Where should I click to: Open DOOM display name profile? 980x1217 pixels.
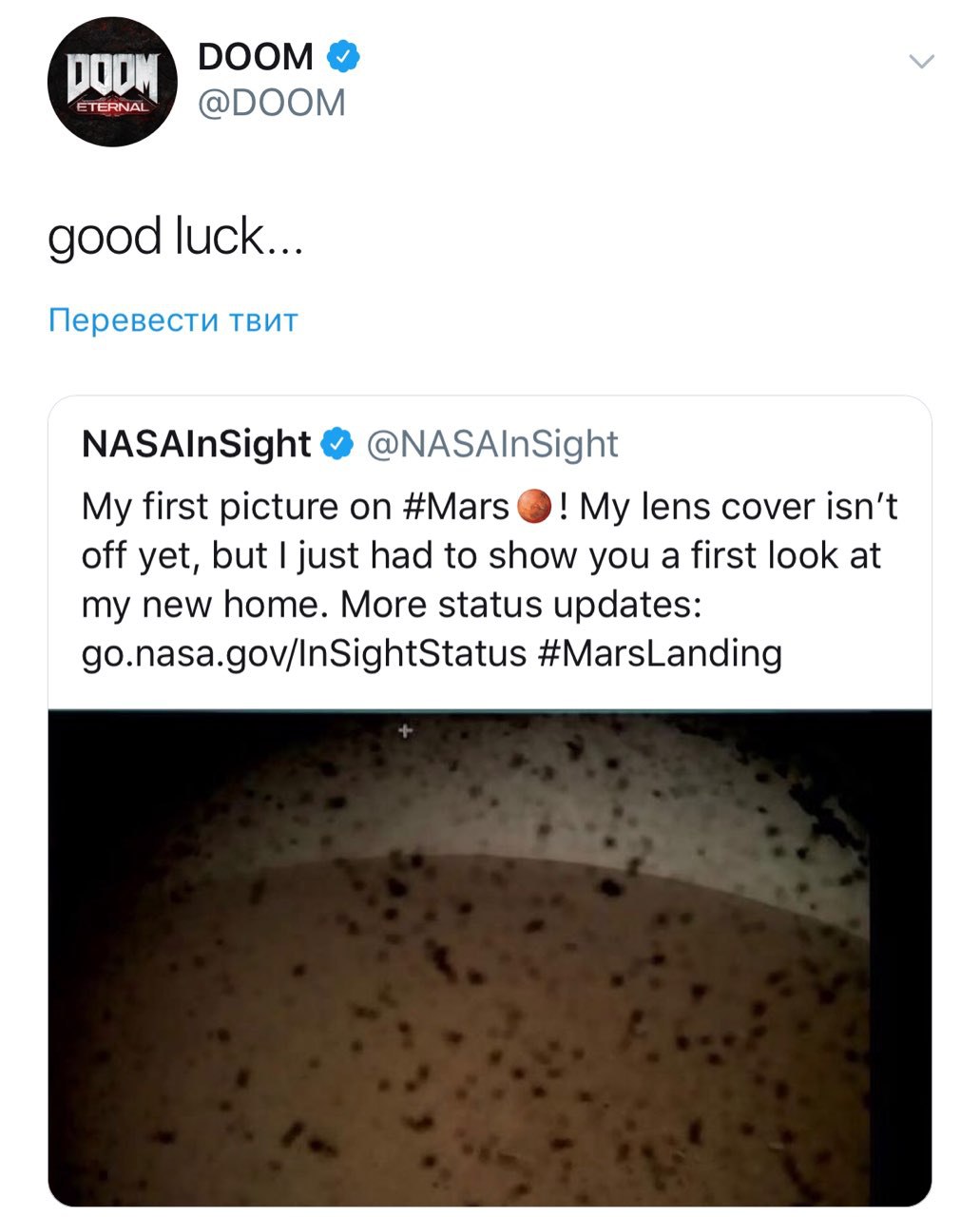255,57
